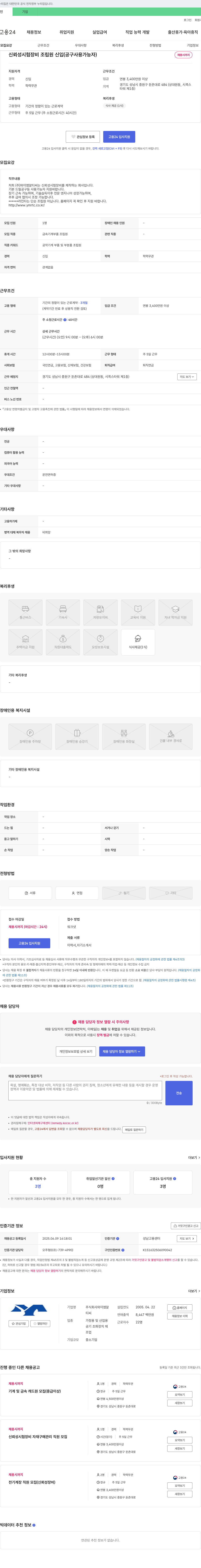Jump to the 근무조건 section tab
This screenshot has width=201, height=1568.
pyautogui.click(x=43, y=46)
